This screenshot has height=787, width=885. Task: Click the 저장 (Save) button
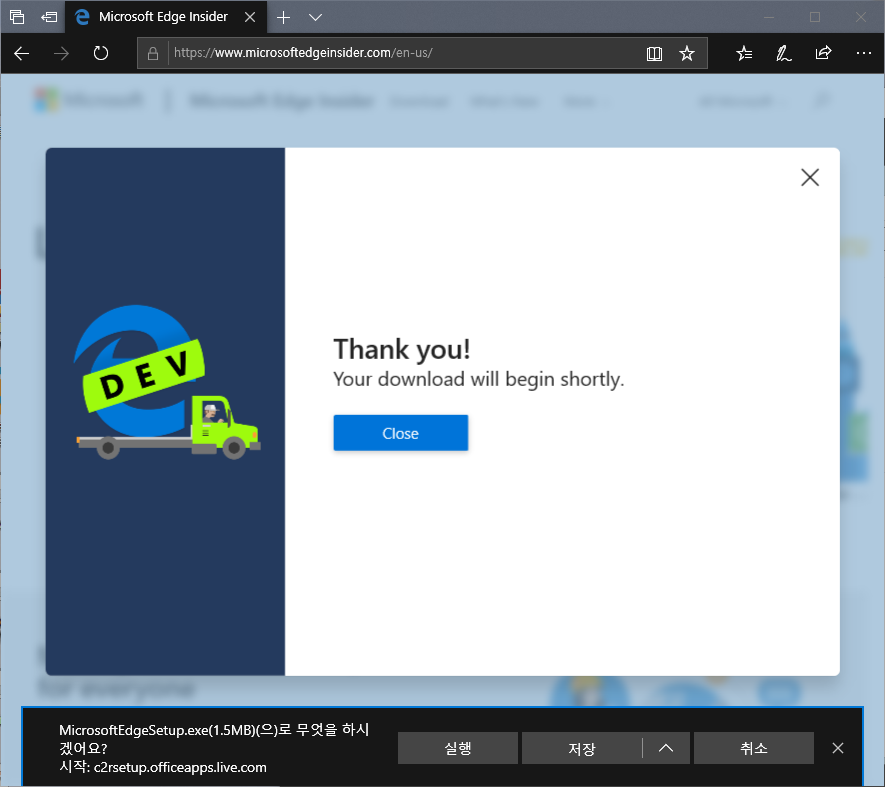click(x=582, y=748)
